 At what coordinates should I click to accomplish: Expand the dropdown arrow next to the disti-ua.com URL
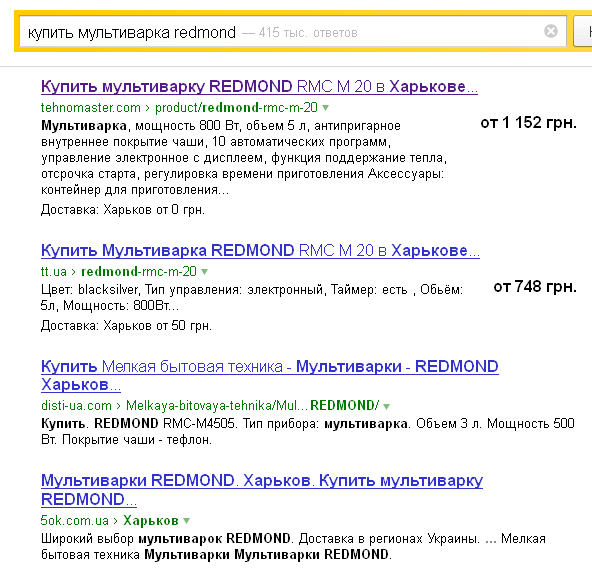pyautogui.click(x=386, y=407)
